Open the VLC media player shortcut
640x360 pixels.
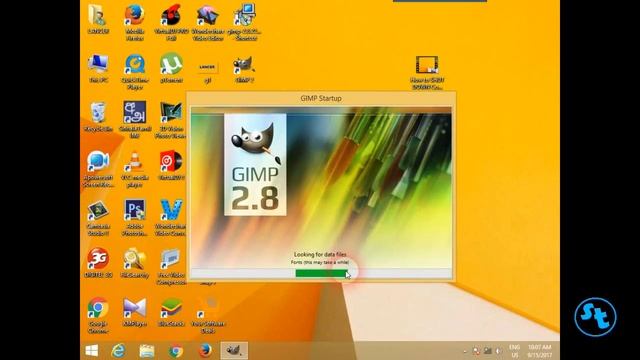point(135,169)
